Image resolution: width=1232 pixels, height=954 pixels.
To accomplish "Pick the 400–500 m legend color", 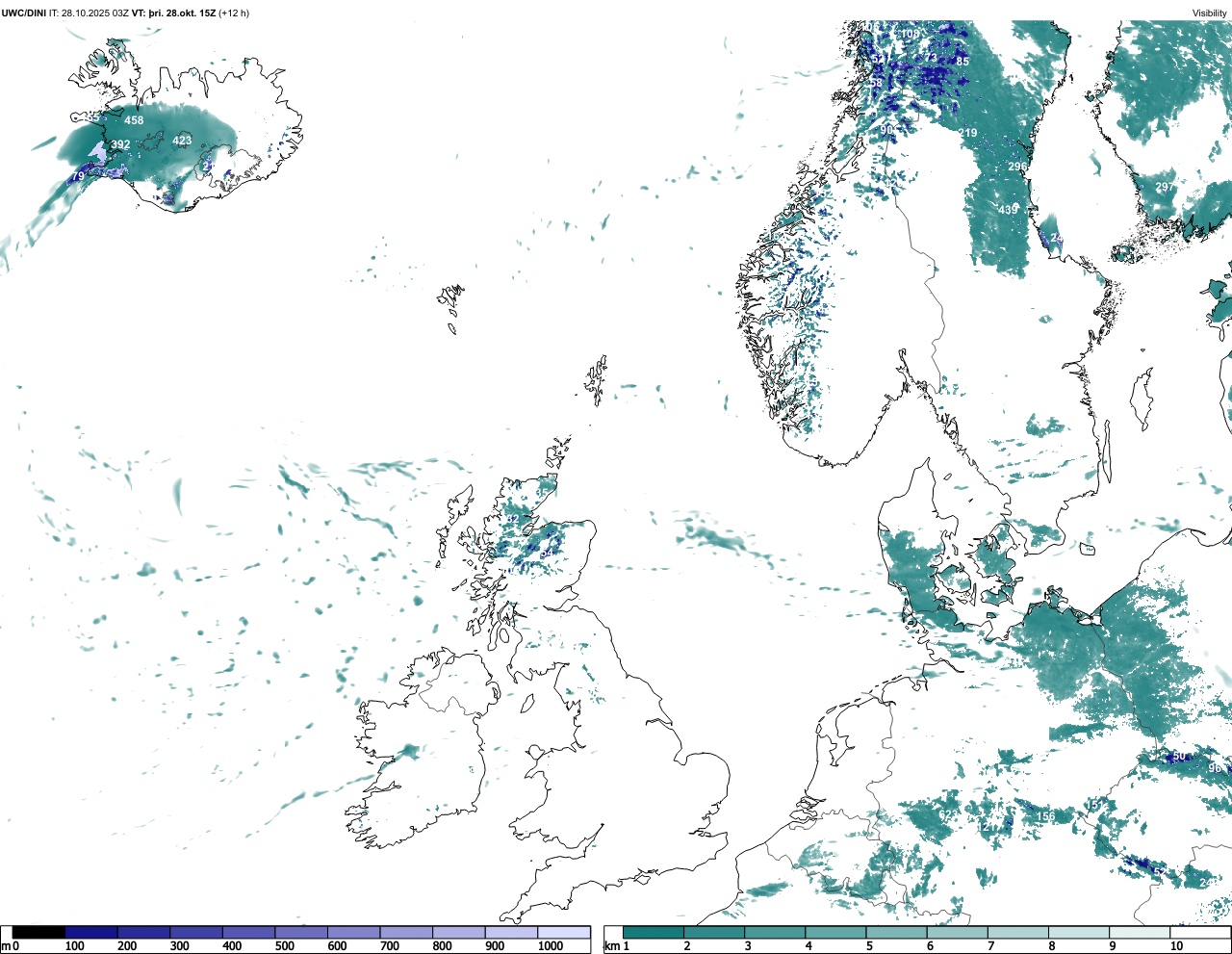I will 249,932.
